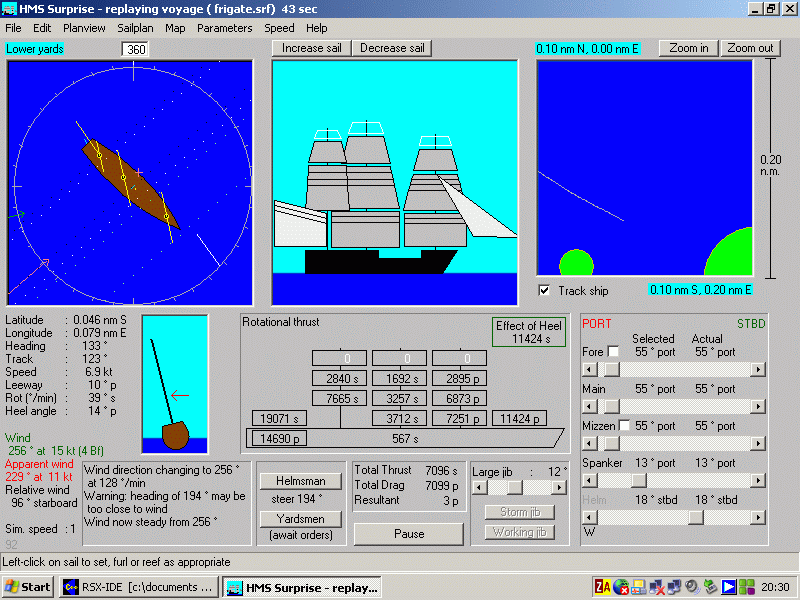Click the Mizzen yards right scroll arrow
The image size is (800, 600).
tap(758, 443)
